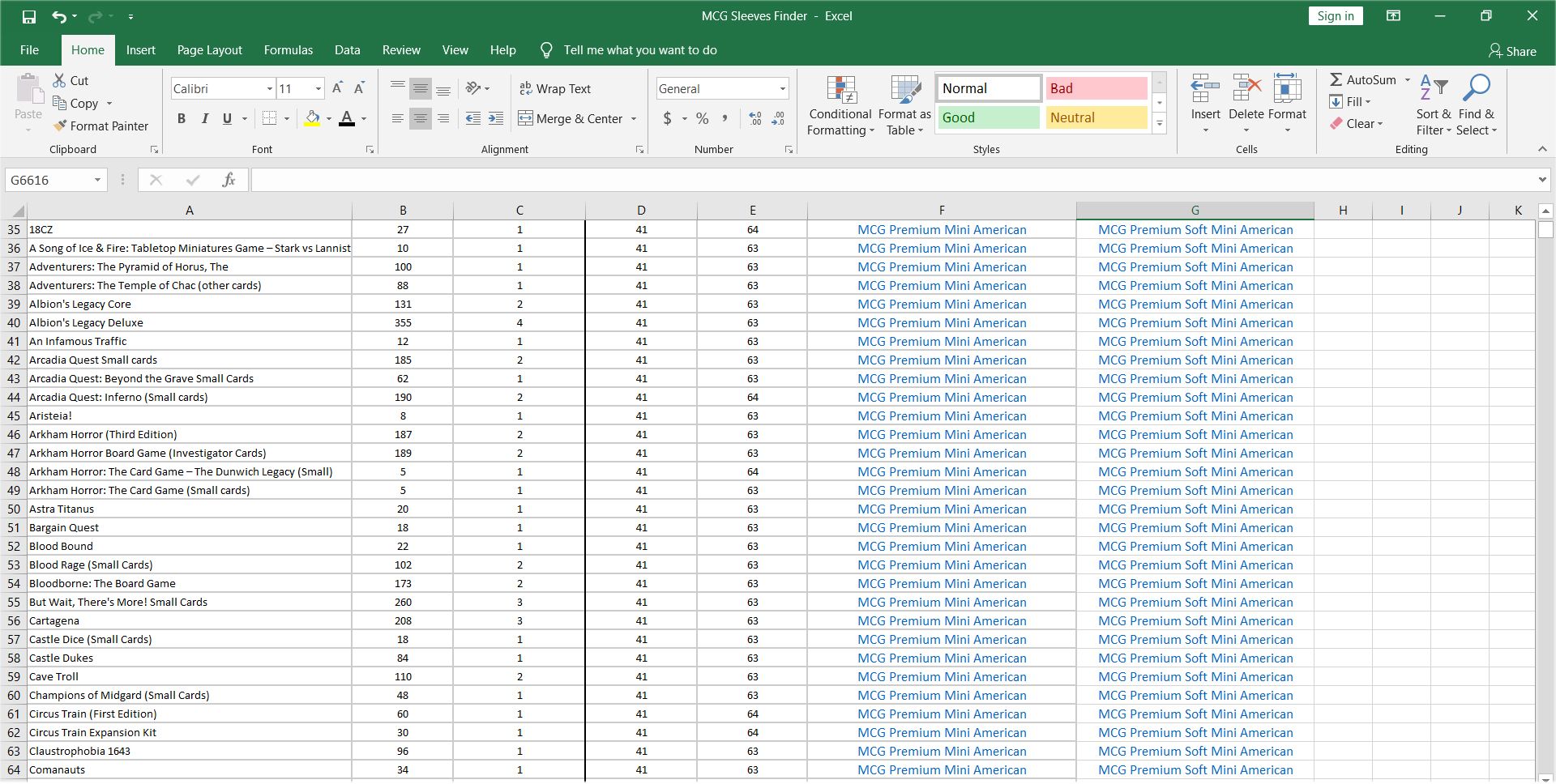Switch to the Page Layout tab

point(209,49)
